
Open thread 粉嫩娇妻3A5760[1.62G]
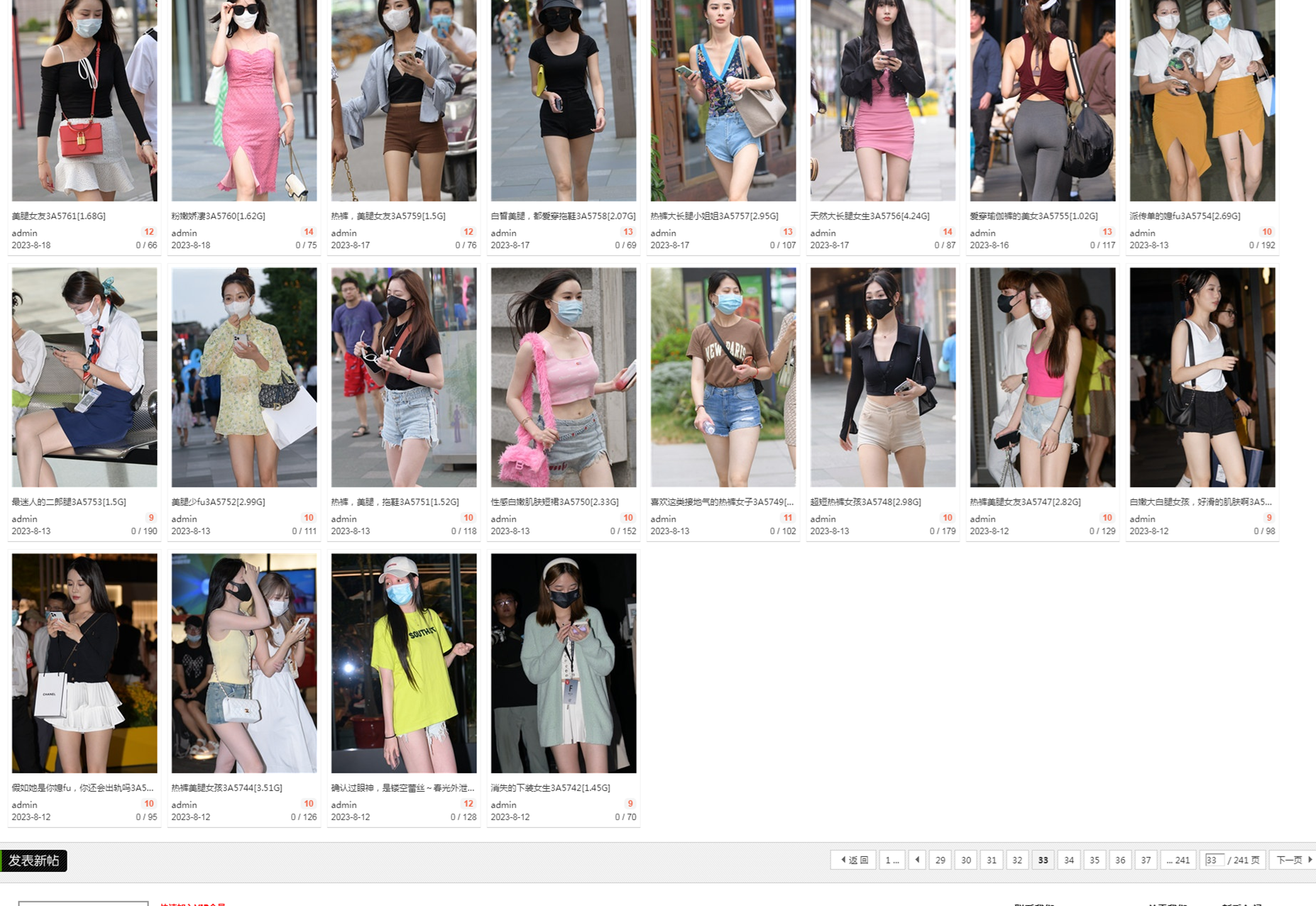click(x=219, y=216)
